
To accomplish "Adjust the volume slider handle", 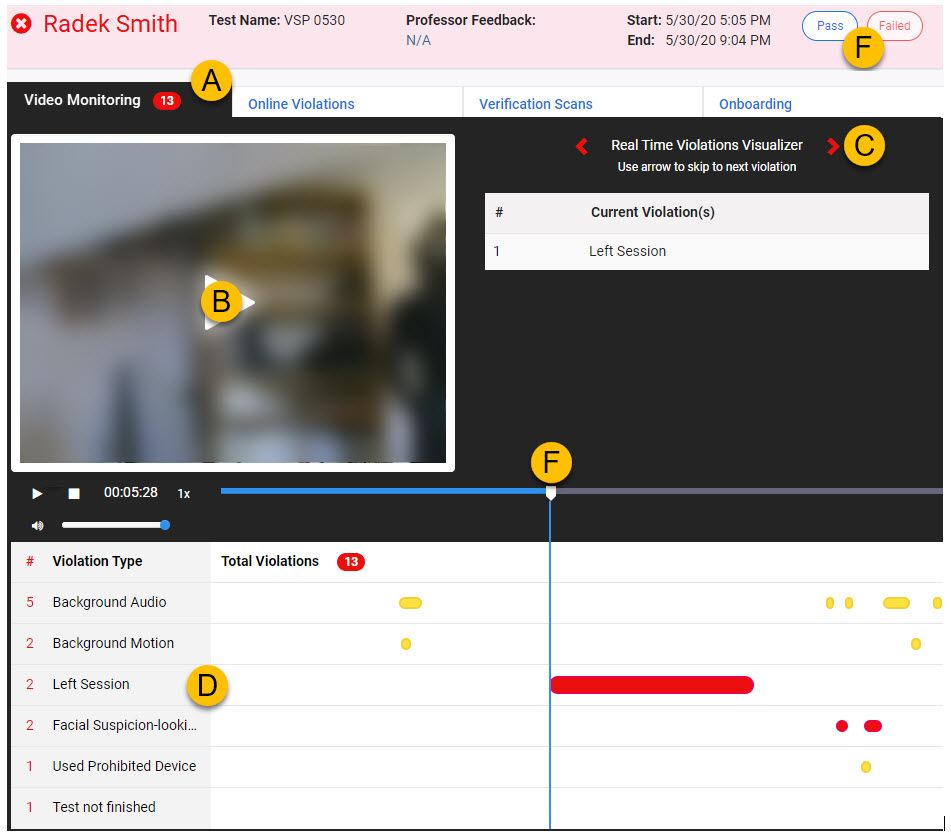I will [x=165, y=525].
